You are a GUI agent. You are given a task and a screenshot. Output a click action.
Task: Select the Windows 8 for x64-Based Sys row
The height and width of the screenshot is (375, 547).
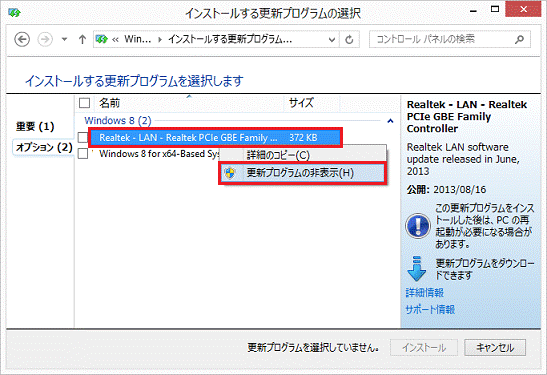click(x=159, y=153)
